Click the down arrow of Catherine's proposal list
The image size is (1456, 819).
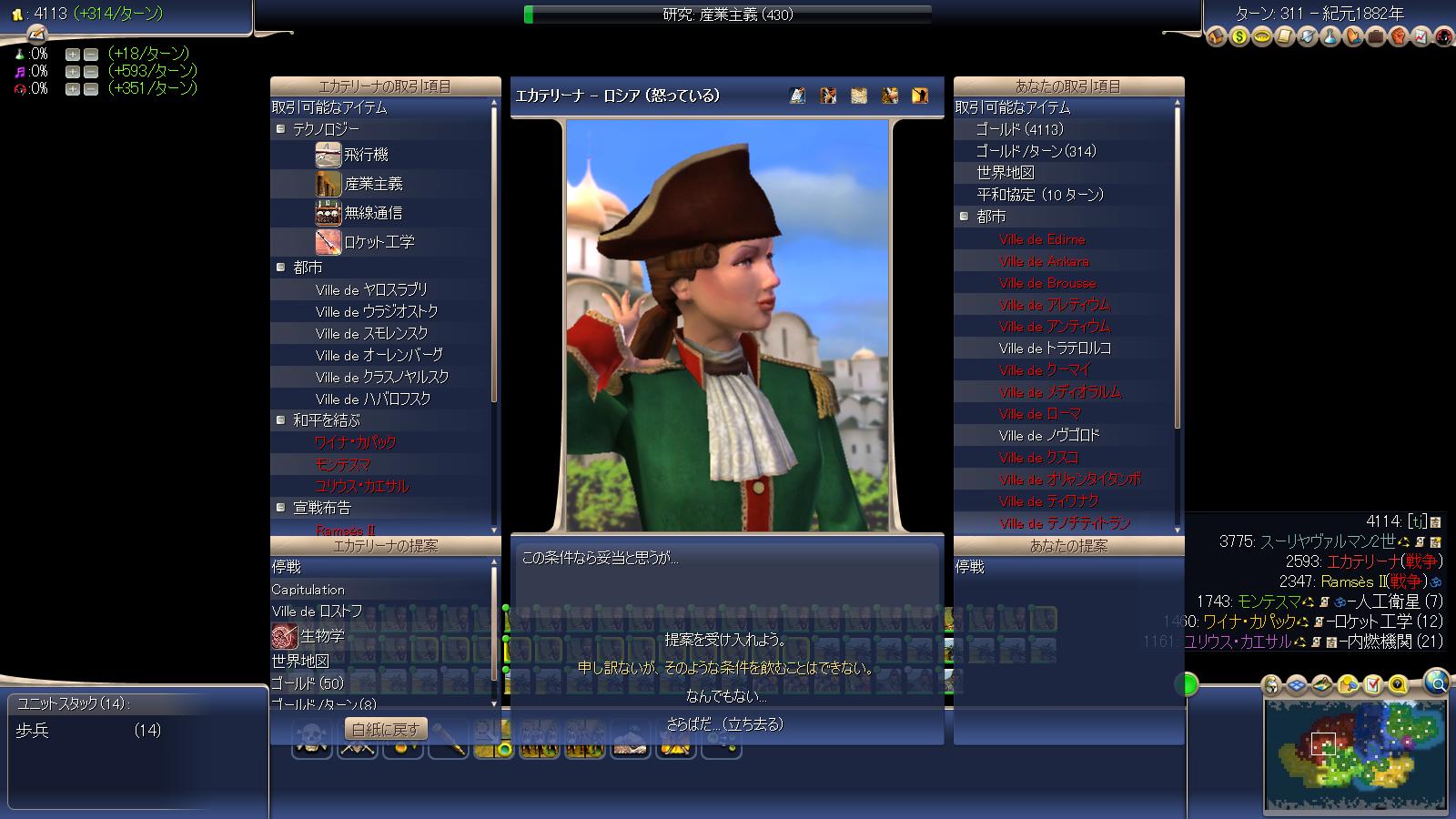point(495,703)
